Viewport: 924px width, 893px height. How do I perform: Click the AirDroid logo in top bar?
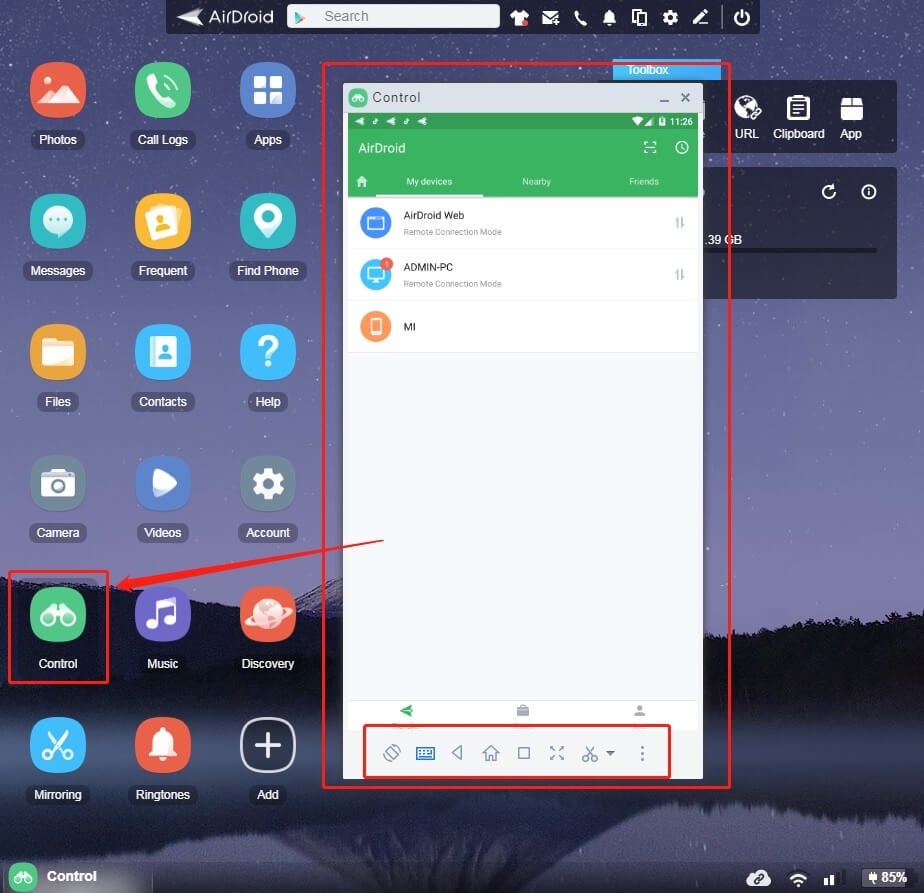click(x=225, y=17)
